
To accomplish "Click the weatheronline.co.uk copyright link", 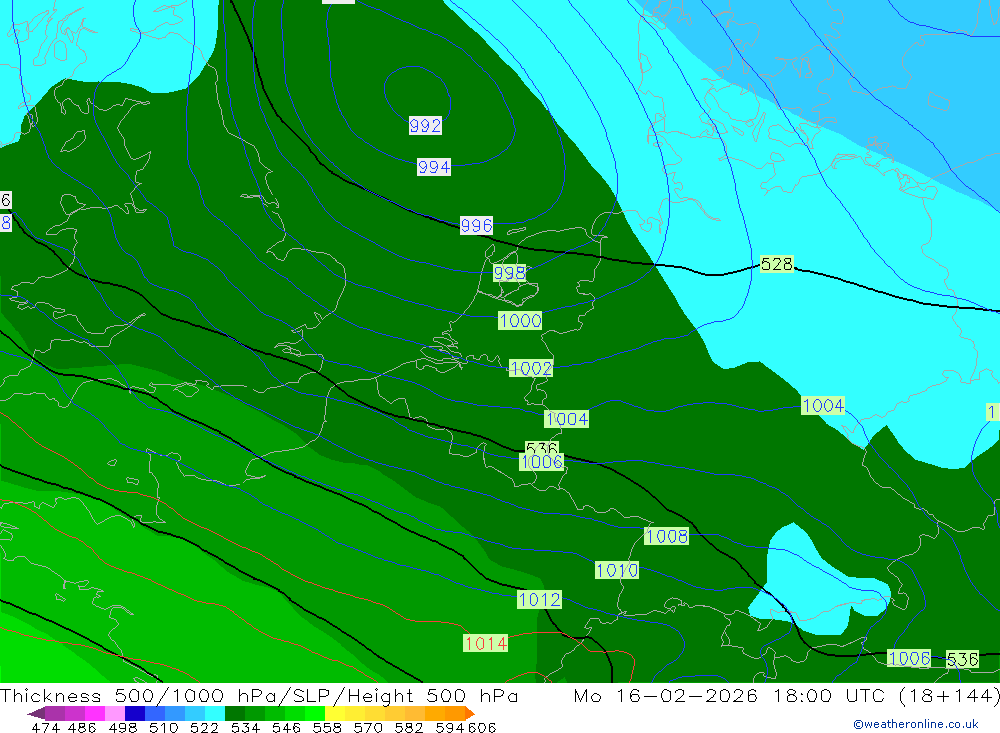I will (916, 724).
